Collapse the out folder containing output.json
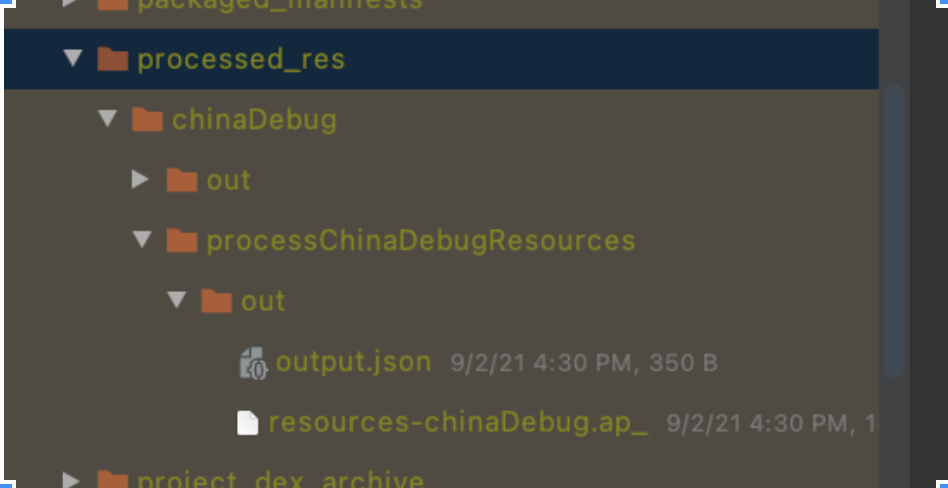The width and height of the screenshot is (948, 488). [x=177, y=300]
